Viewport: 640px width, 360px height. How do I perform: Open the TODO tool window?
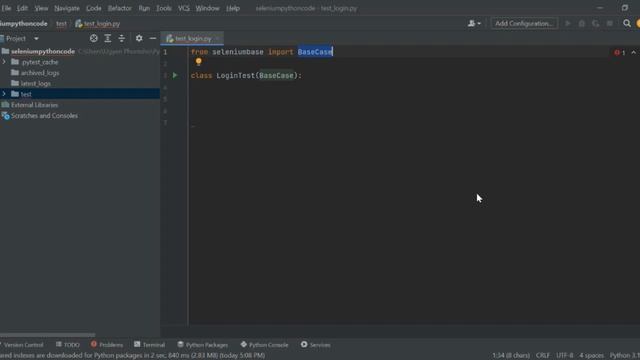(x=68, y=345)
